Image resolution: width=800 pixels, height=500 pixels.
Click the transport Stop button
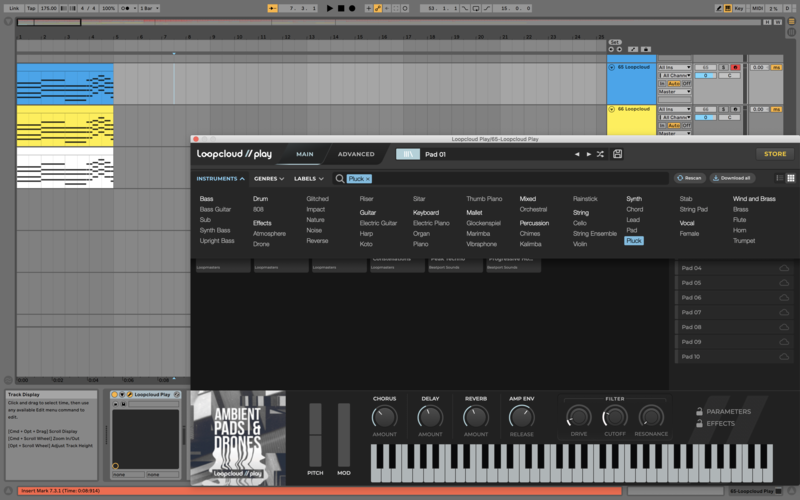click(341, 8)
